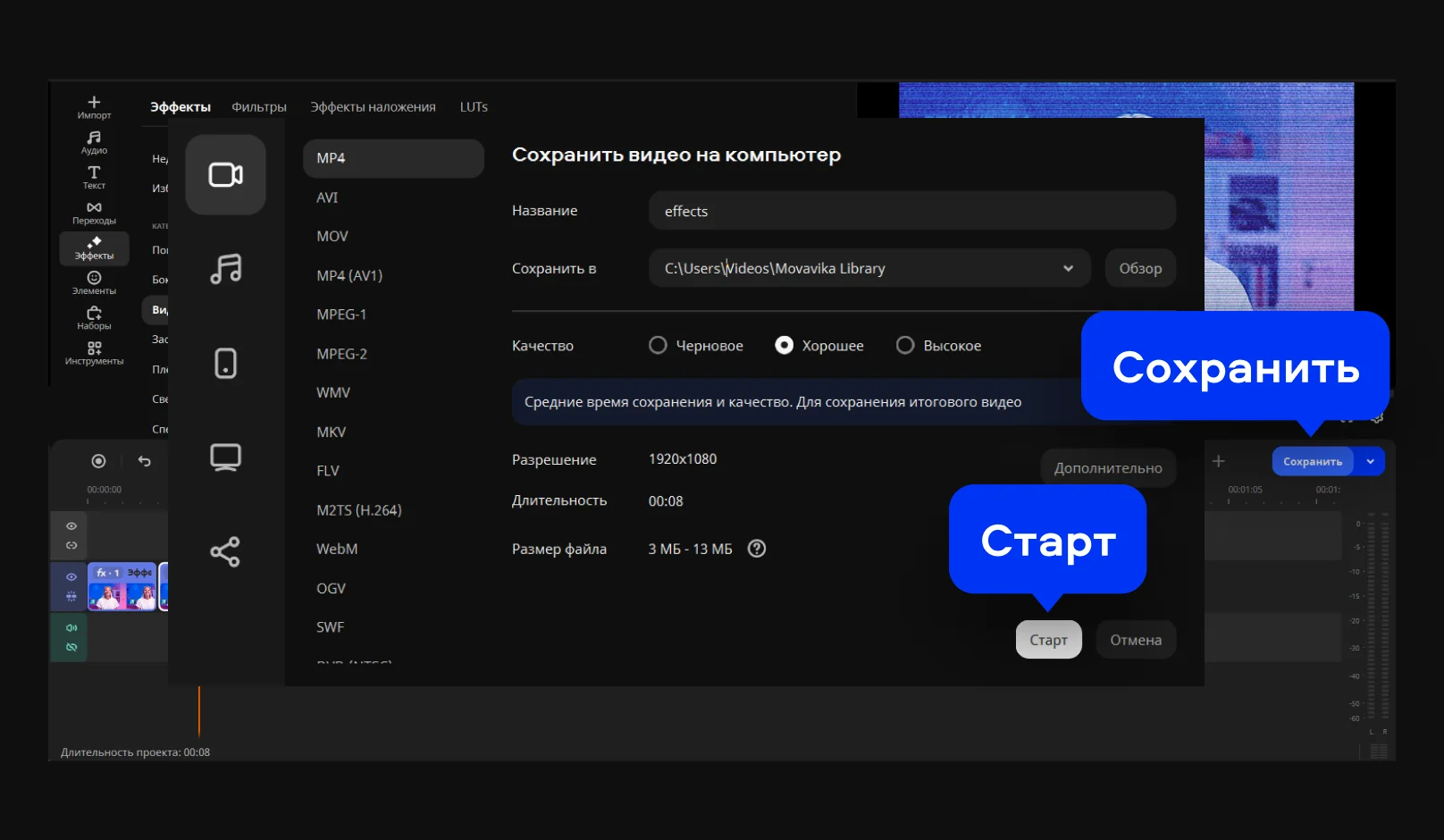
Task: Choose MOV from the format list
Action: pyautogui.click(x=332, y=236)
